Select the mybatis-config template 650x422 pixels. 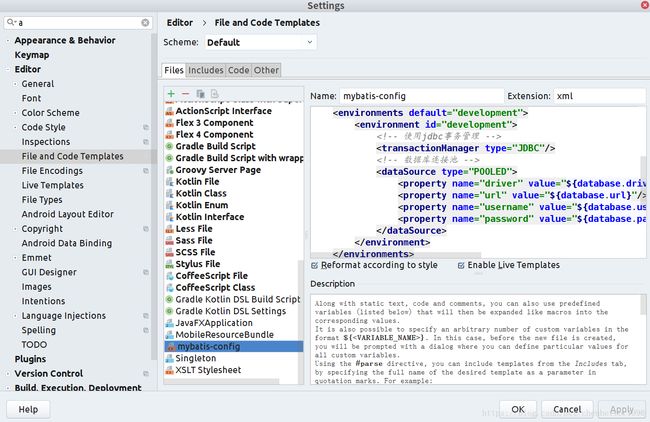234,347
